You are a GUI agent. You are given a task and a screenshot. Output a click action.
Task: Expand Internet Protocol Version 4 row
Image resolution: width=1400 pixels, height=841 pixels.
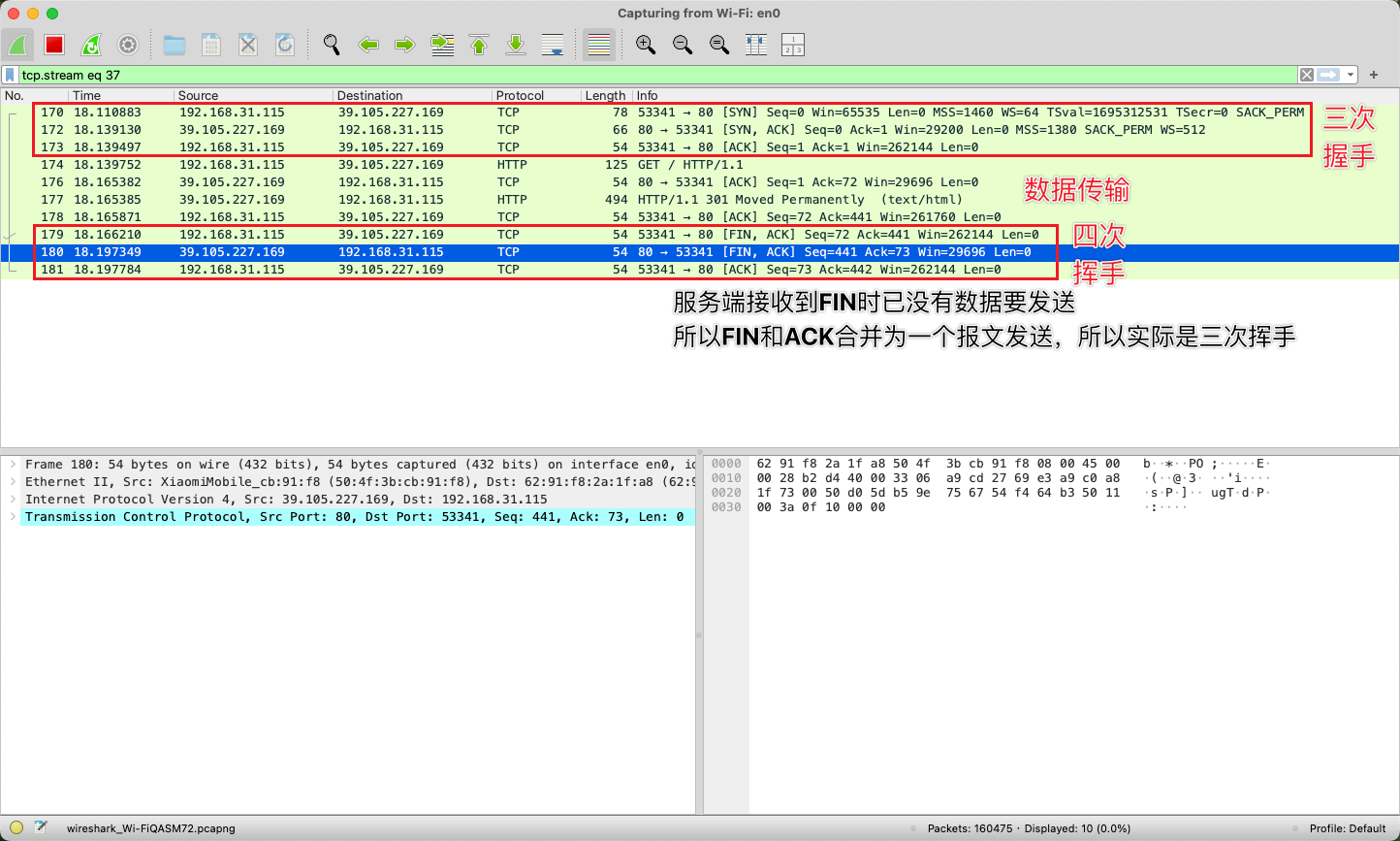click(x=12, y=500)
